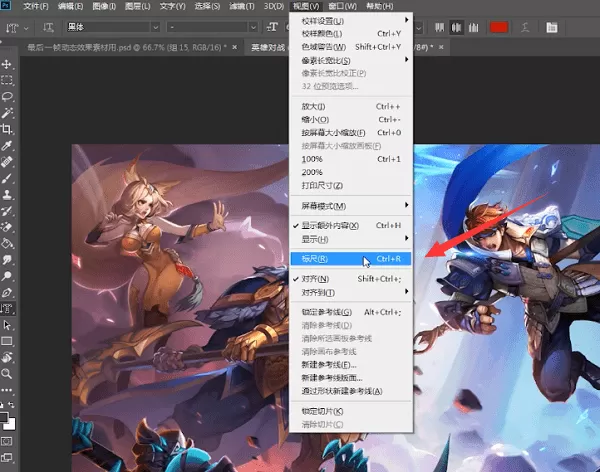Image resolution: width=600 pixels, height=472 pixels.
Task: Click the Rectangle shape tool
Action: 7,341
